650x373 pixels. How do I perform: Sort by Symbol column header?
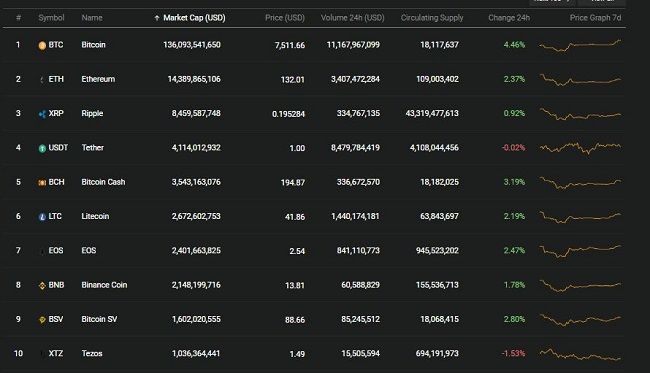pyautogui.click(x=51, y=18)
